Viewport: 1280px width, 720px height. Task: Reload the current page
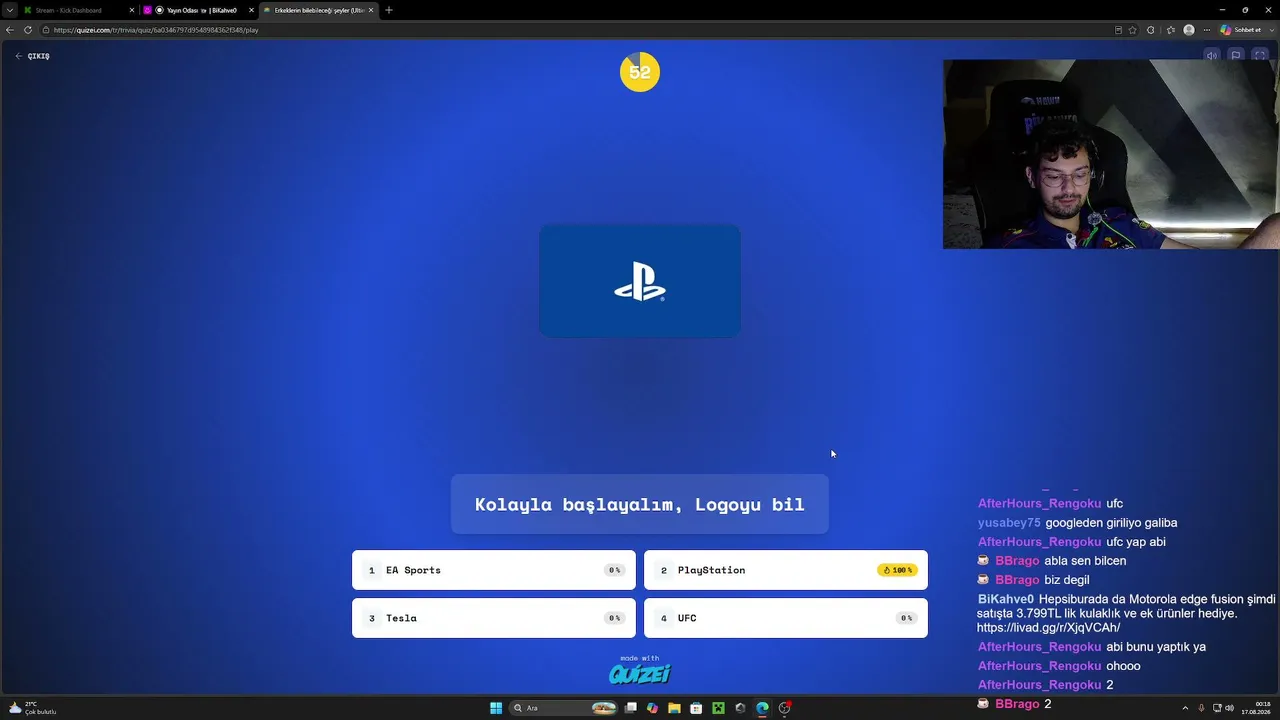28,30
